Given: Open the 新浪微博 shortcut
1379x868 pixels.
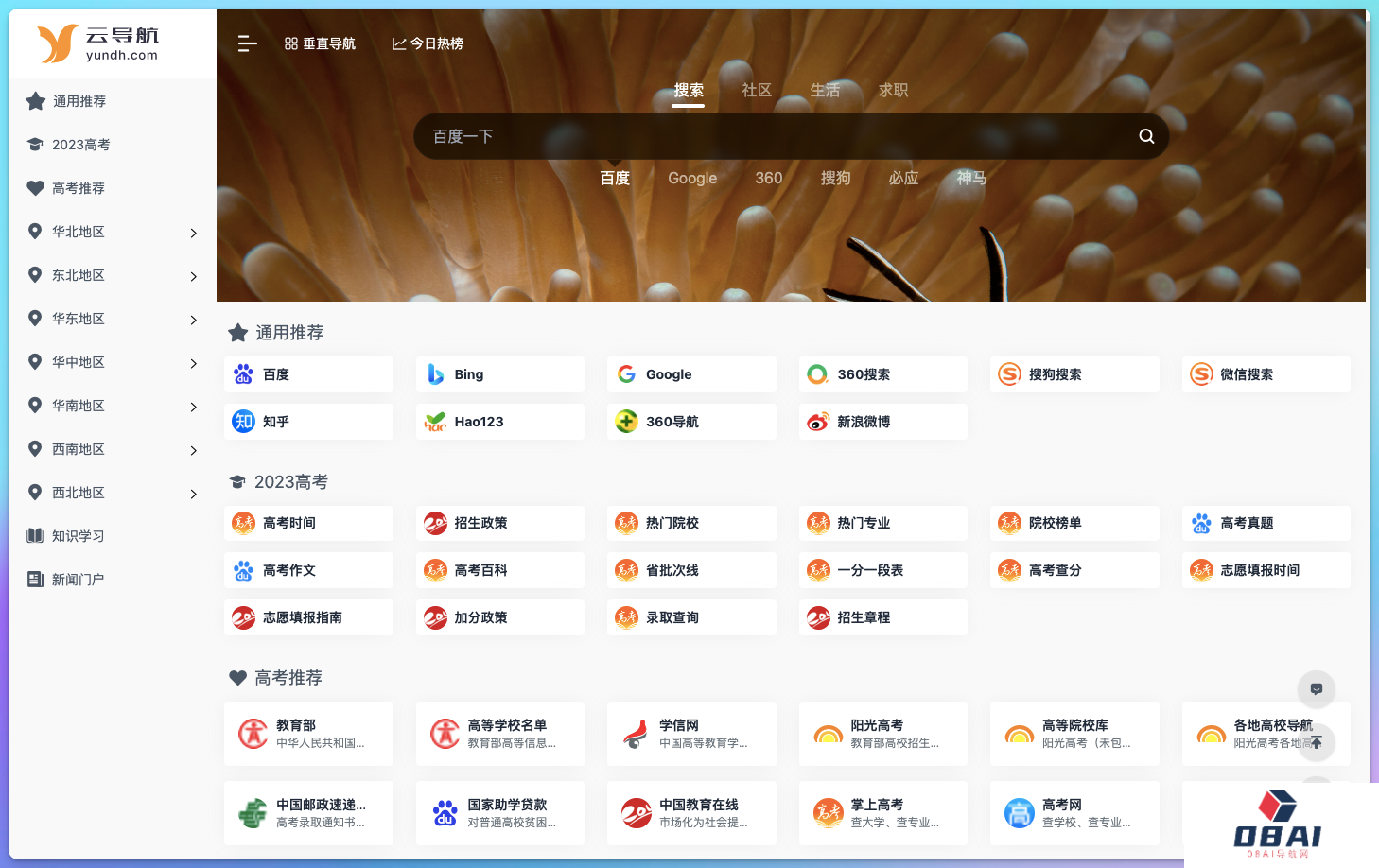Looking at the screenshot, I should [882, 422].
